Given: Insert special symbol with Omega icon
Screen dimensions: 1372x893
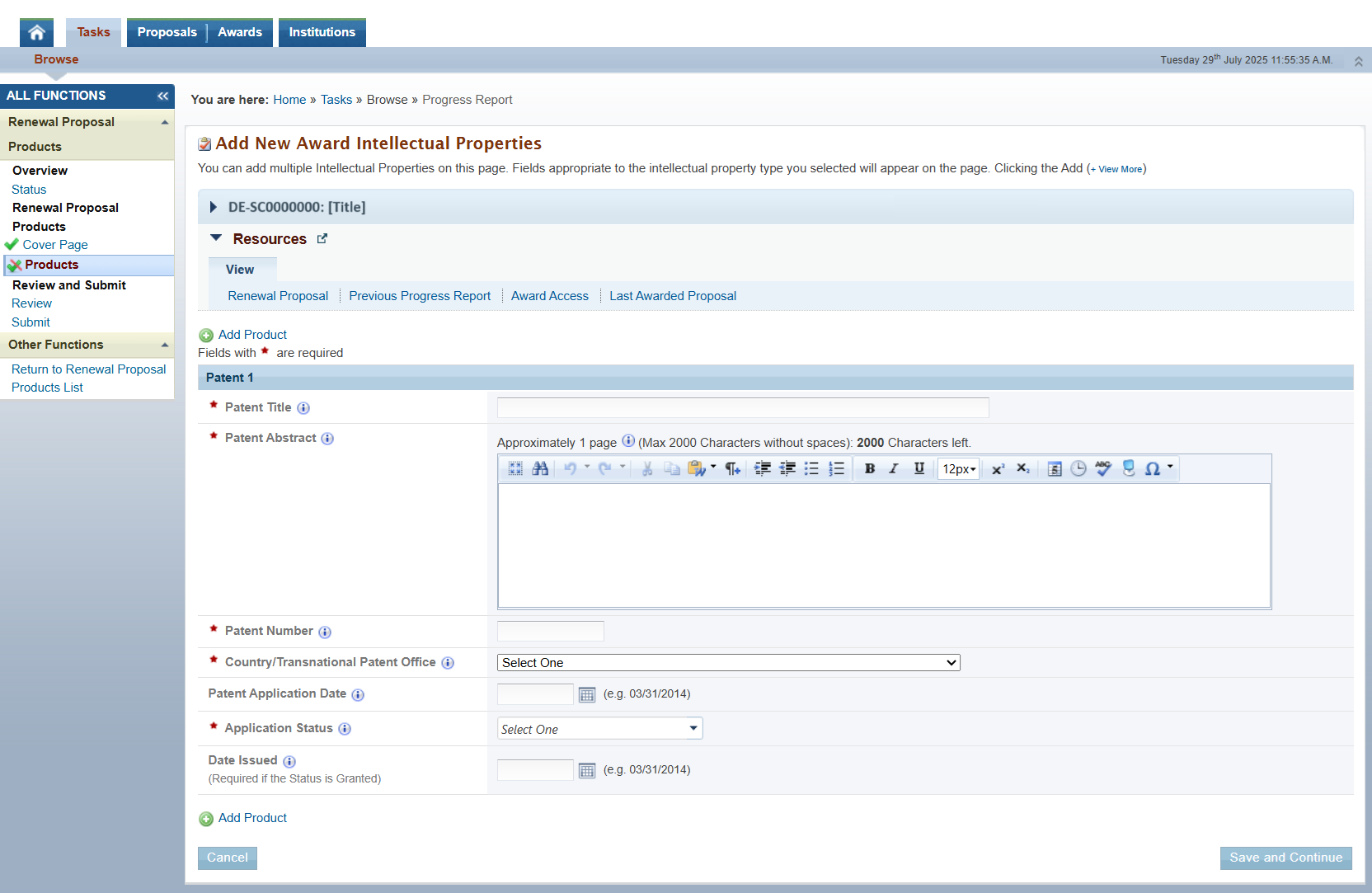Looking at the screenshot, I should tap(1153, 468).
